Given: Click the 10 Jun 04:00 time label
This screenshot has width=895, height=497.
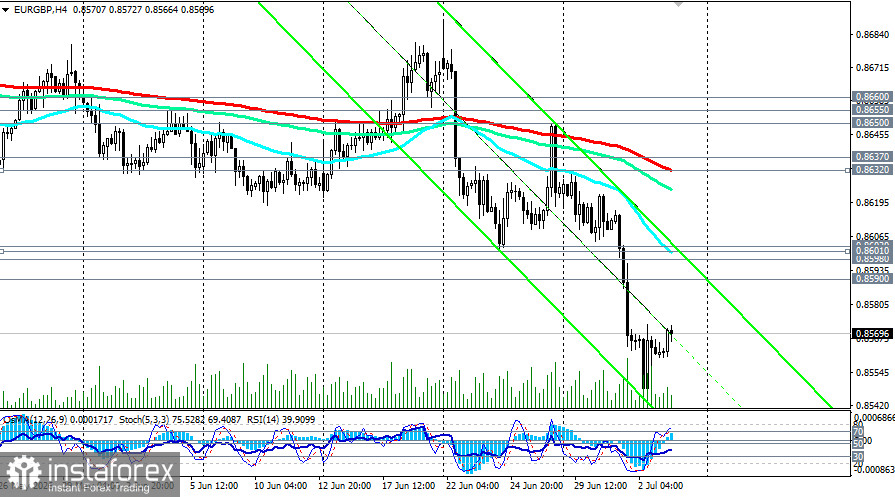Looking at the screenshot, I should [280, 486].
